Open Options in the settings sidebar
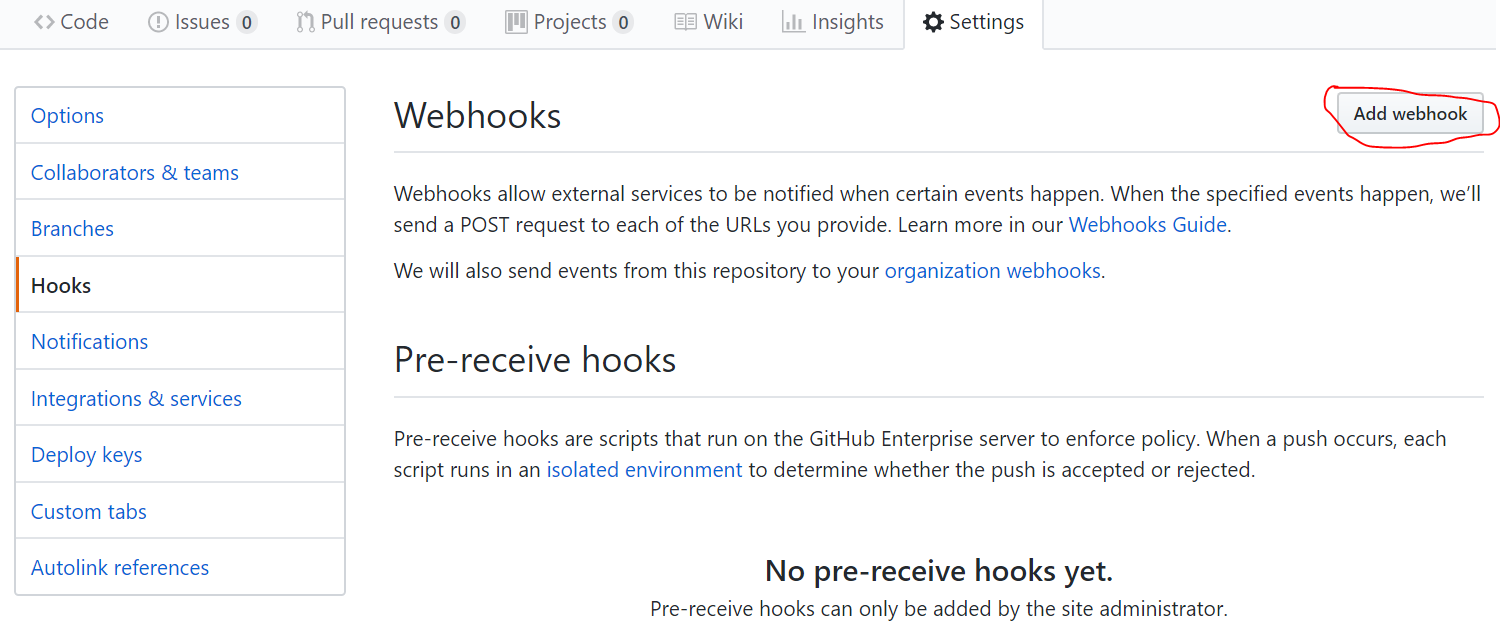This screenshot has height=641, width=1500. click(180, 116)
